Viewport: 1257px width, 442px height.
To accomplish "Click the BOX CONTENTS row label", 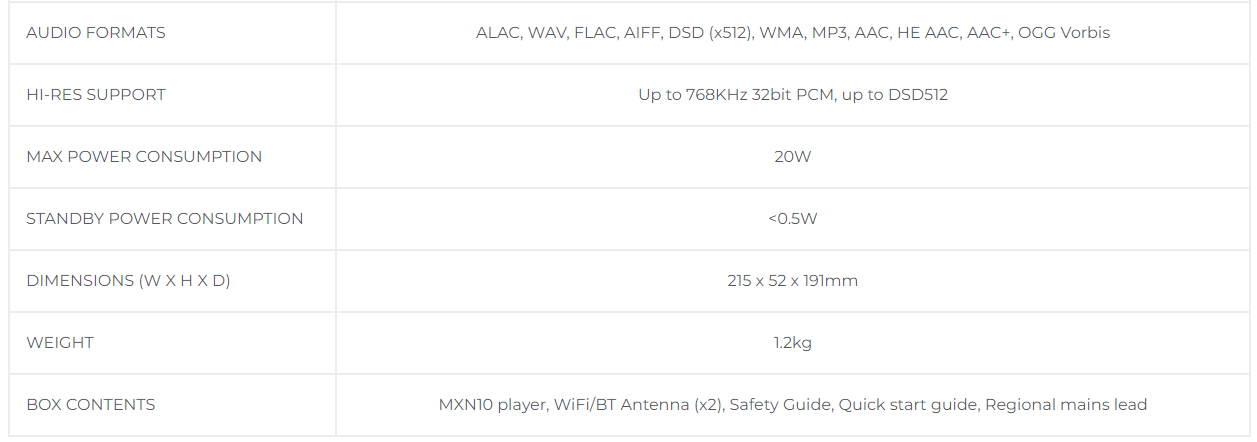I will pos(91,405).
